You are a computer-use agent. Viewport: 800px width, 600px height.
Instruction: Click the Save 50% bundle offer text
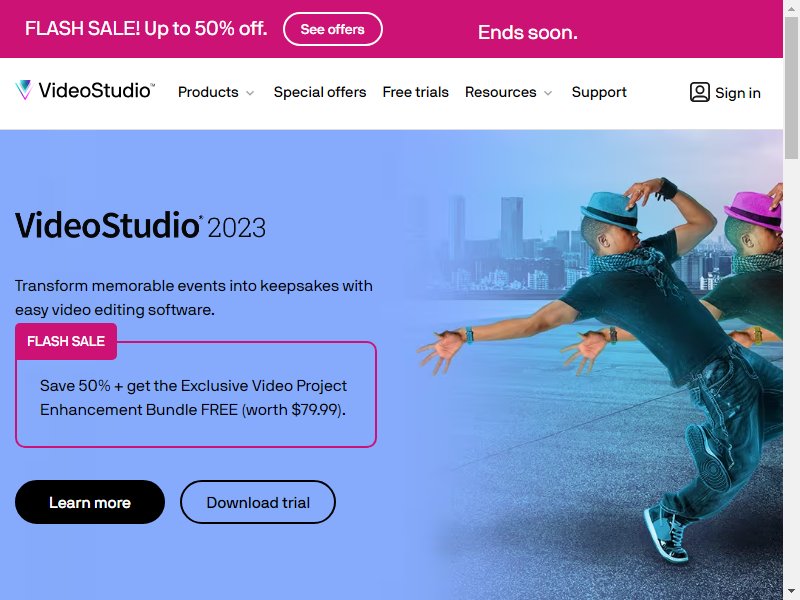click(x=193, y=397)
